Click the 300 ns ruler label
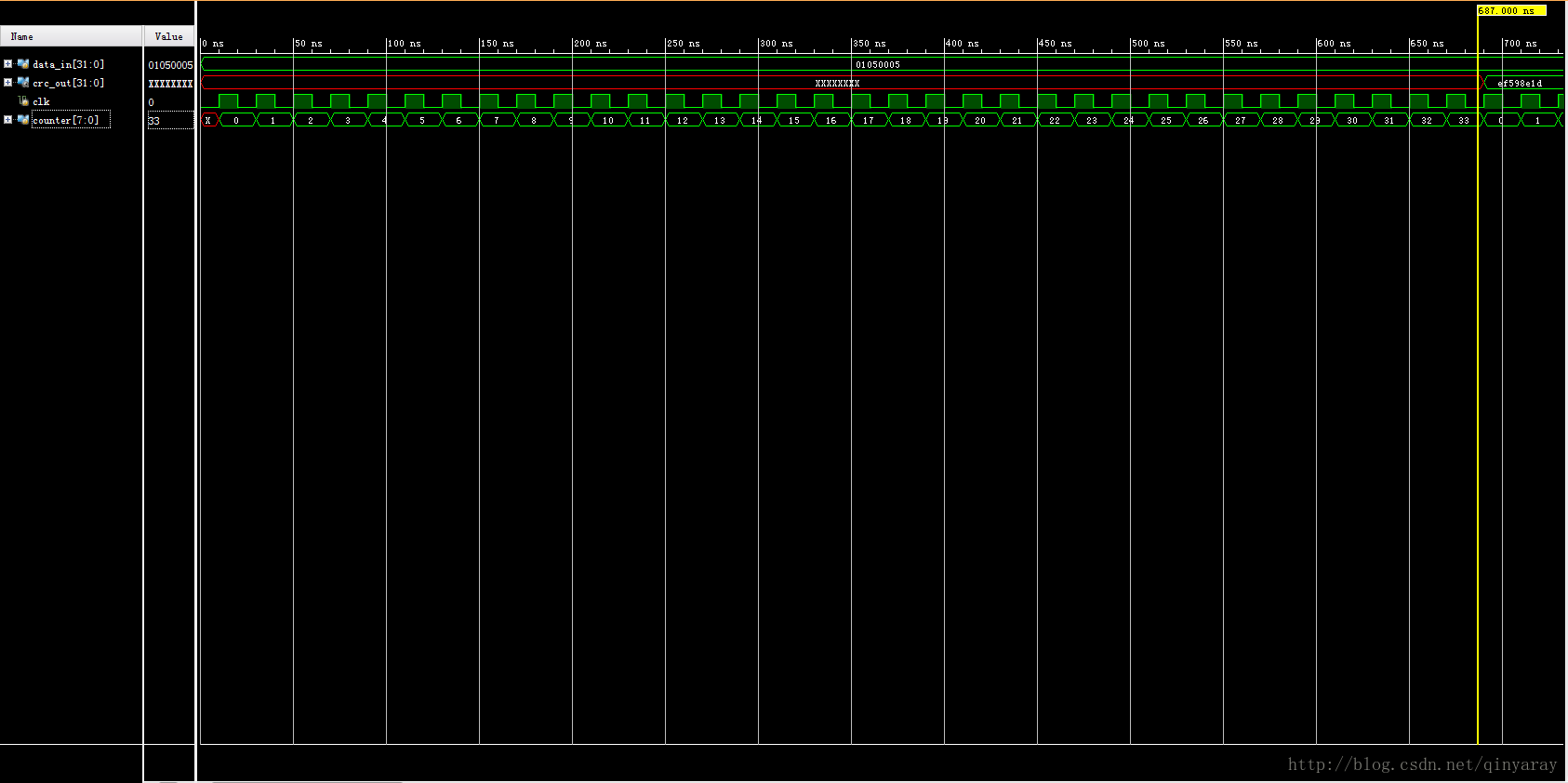Image resolution: width=1568 pixels, height=783 pixels. point(777,44)
